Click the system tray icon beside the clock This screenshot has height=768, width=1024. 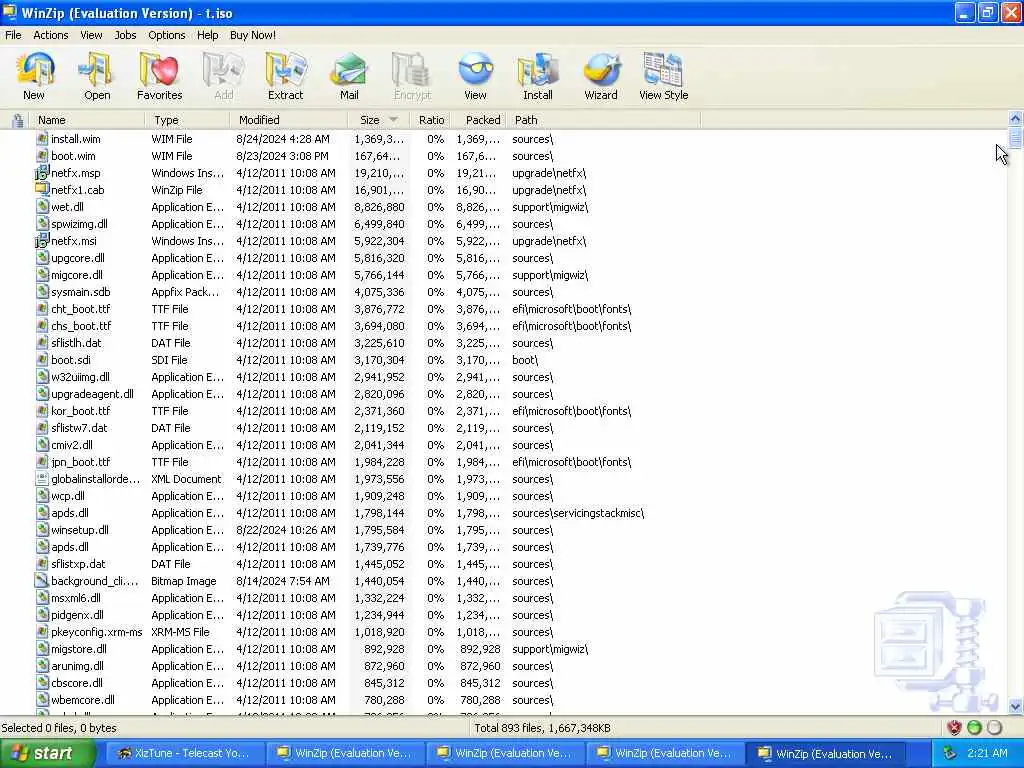[x=950, y=753]
